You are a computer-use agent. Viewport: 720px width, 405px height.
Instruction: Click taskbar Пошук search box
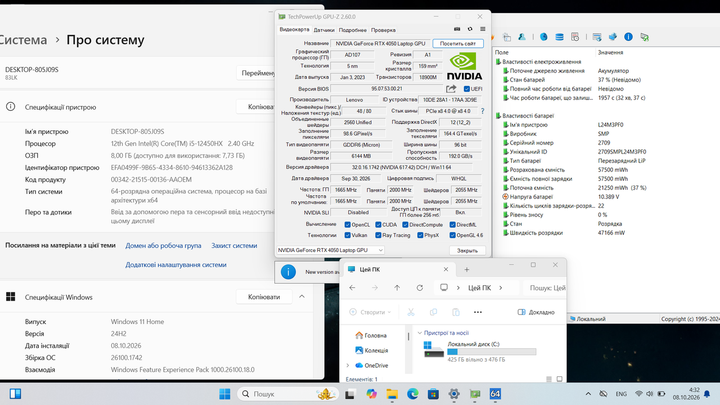[x=288, y=394]
